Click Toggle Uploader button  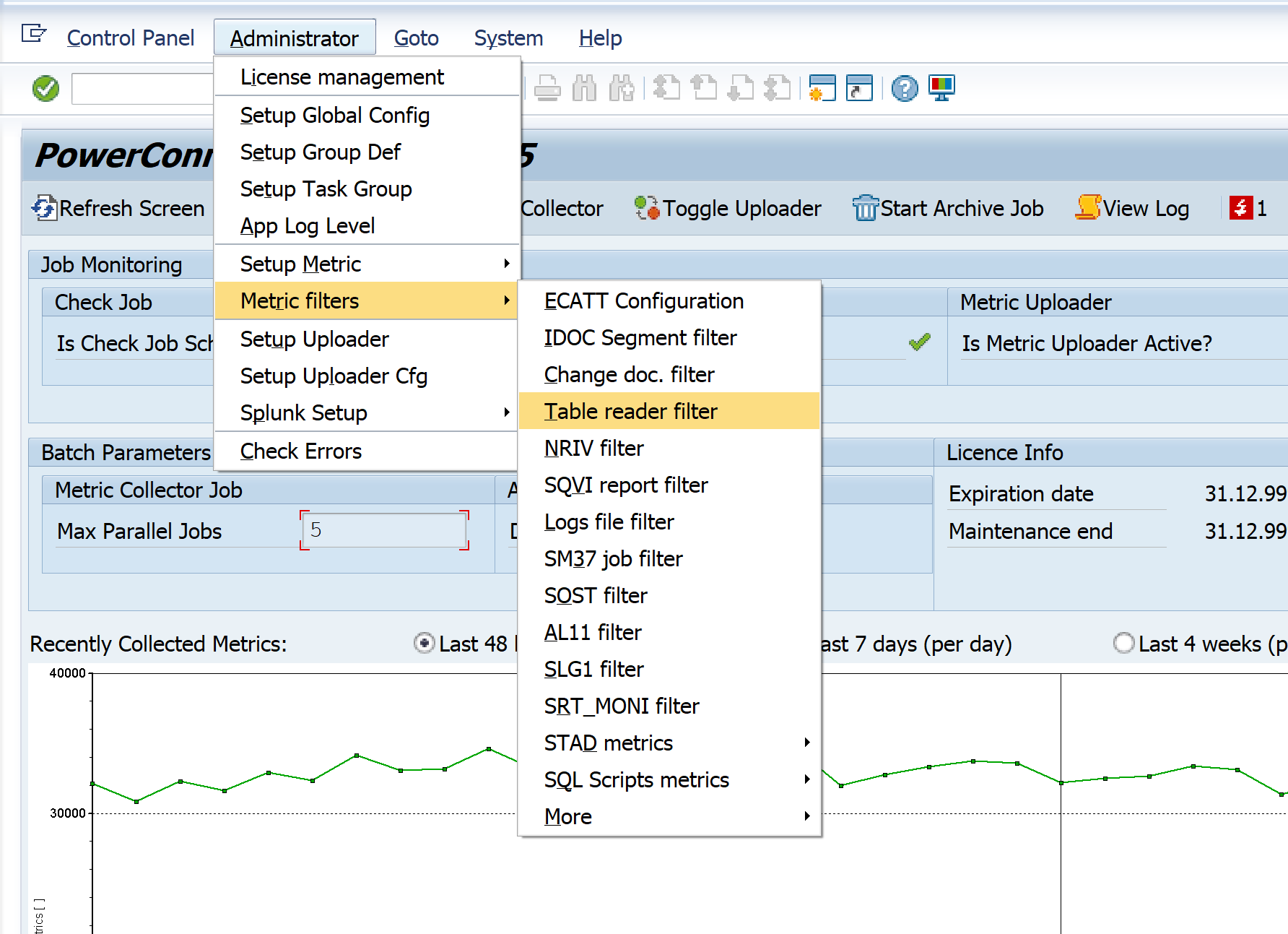coord(728,208)
